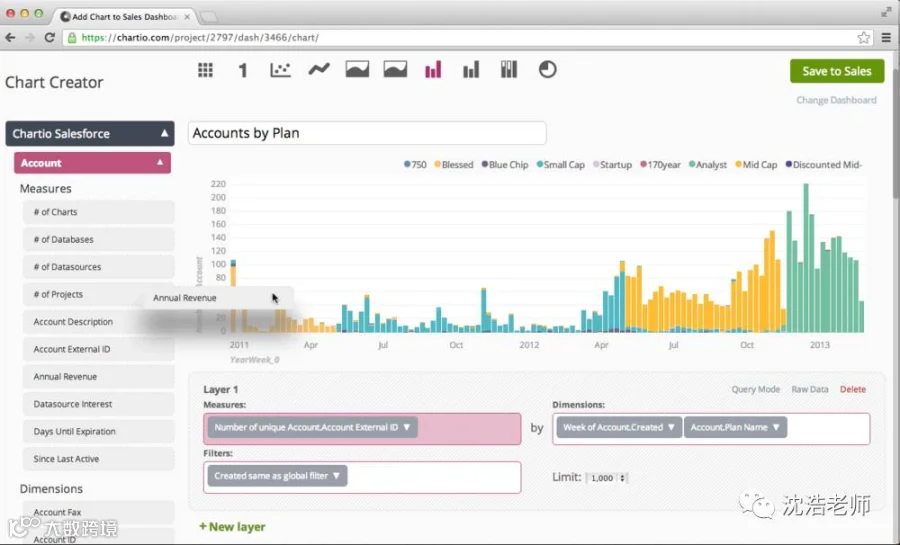Select the Account External ID measure
Viewport: 900px width, 545px height.
[x=98, y=349]
